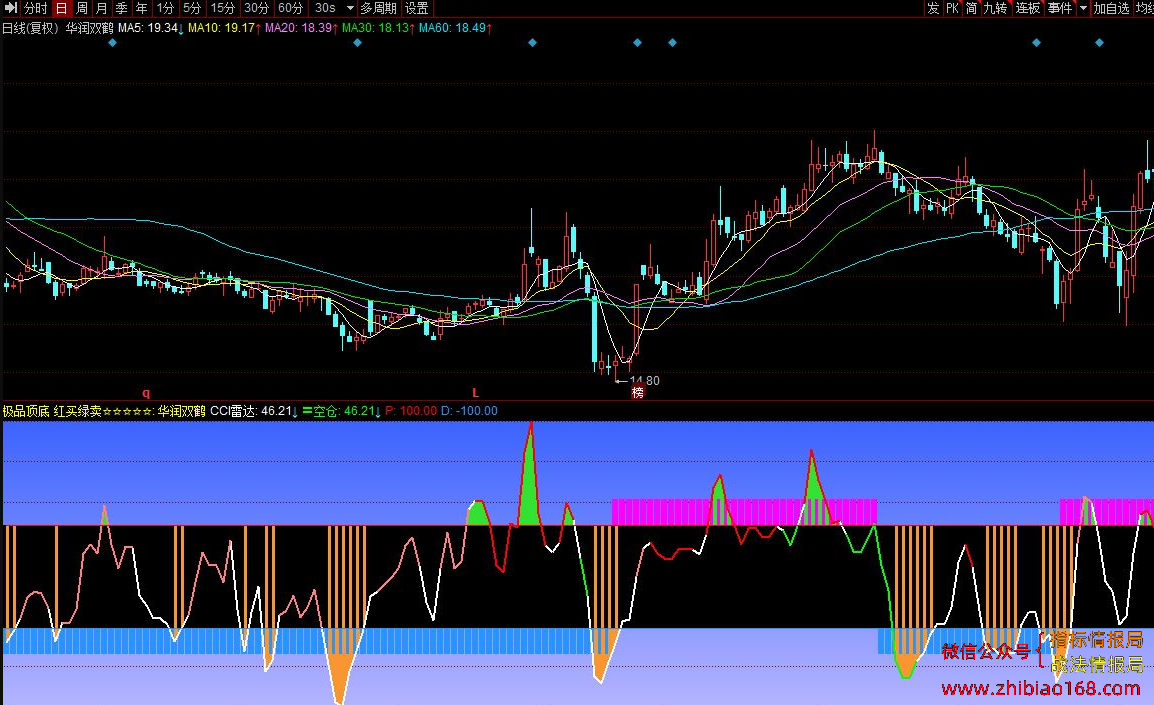The height and width of the screenshot is (705, 1154).
Task: Click the rightmost blue diamond event marker
Action: (x=1099, y=43)
